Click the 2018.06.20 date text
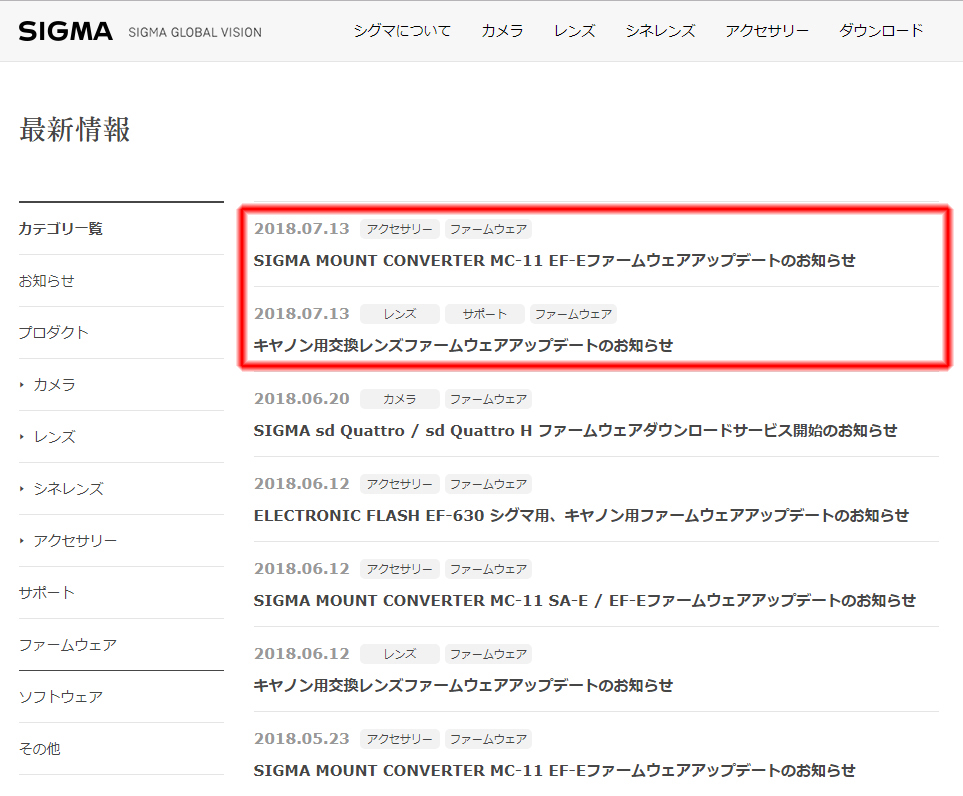The width and height of the screenshot is (963, 796). click(x=302, y=399)
